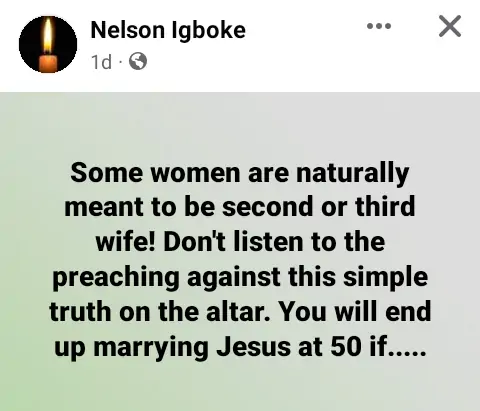
Task: Click the line "meant to be second or third"
Action: pyautogui.click(x=240, y=207)
